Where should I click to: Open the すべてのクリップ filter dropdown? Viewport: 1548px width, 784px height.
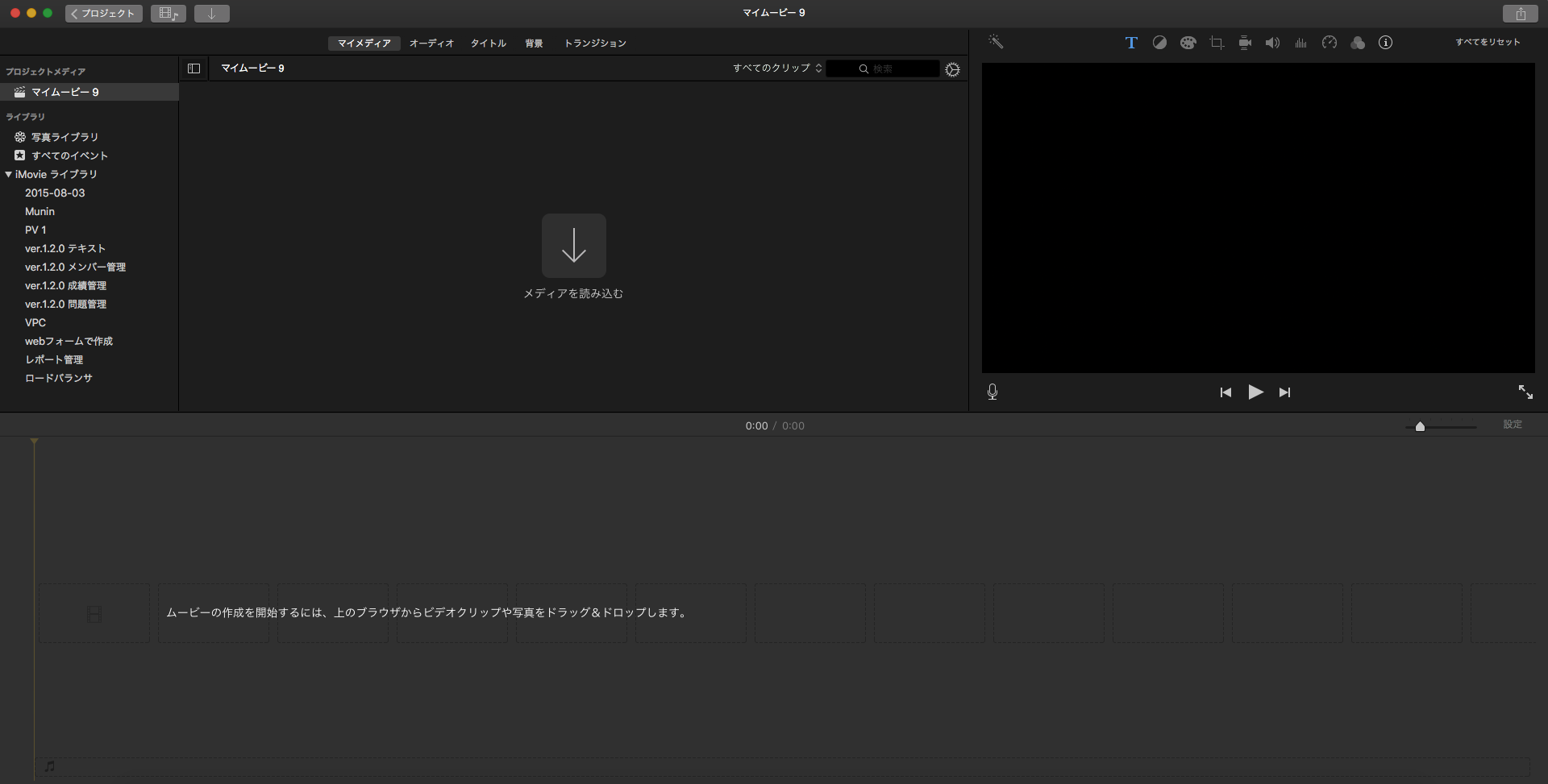(x=776, y=68)
